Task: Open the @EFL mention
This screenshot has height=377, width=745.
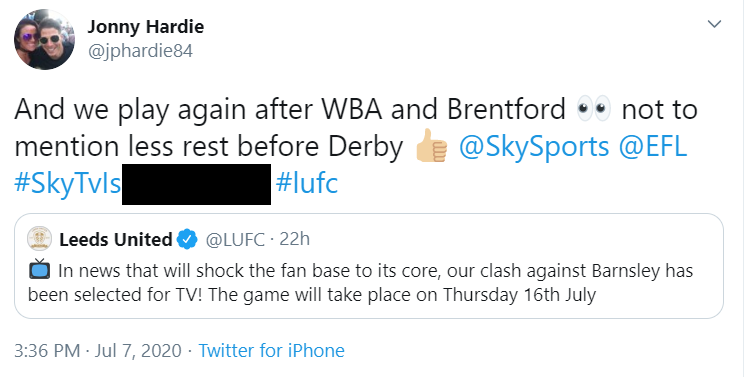Action: click(653, 146)
